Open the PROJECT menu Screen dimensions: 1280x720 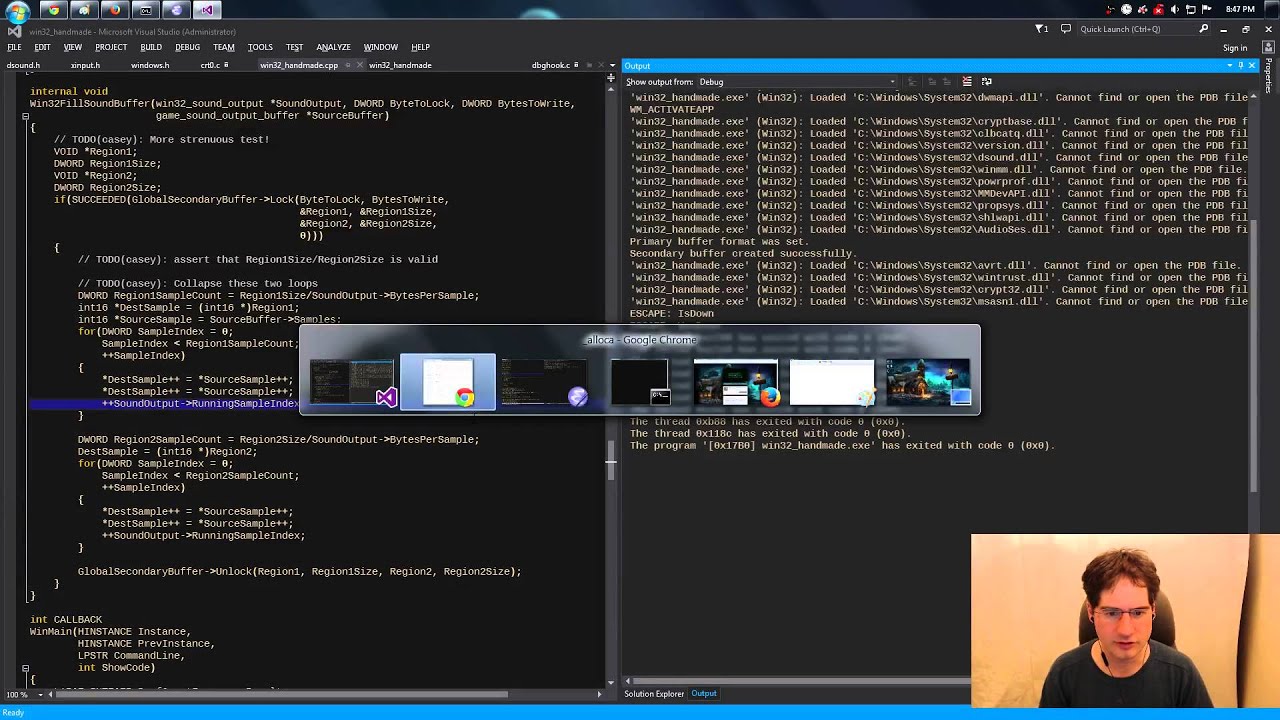[111, 47]
